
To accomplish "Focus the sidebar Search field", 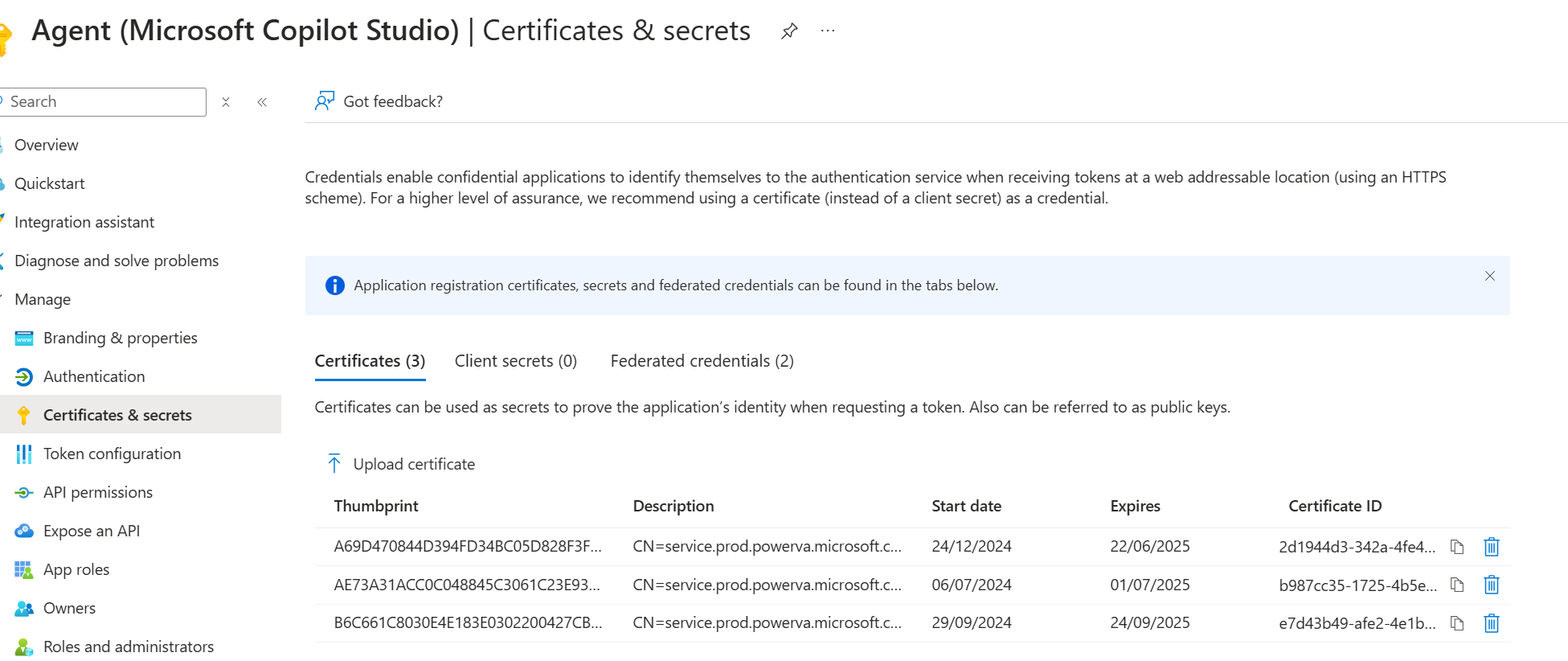I will (103, 102).
